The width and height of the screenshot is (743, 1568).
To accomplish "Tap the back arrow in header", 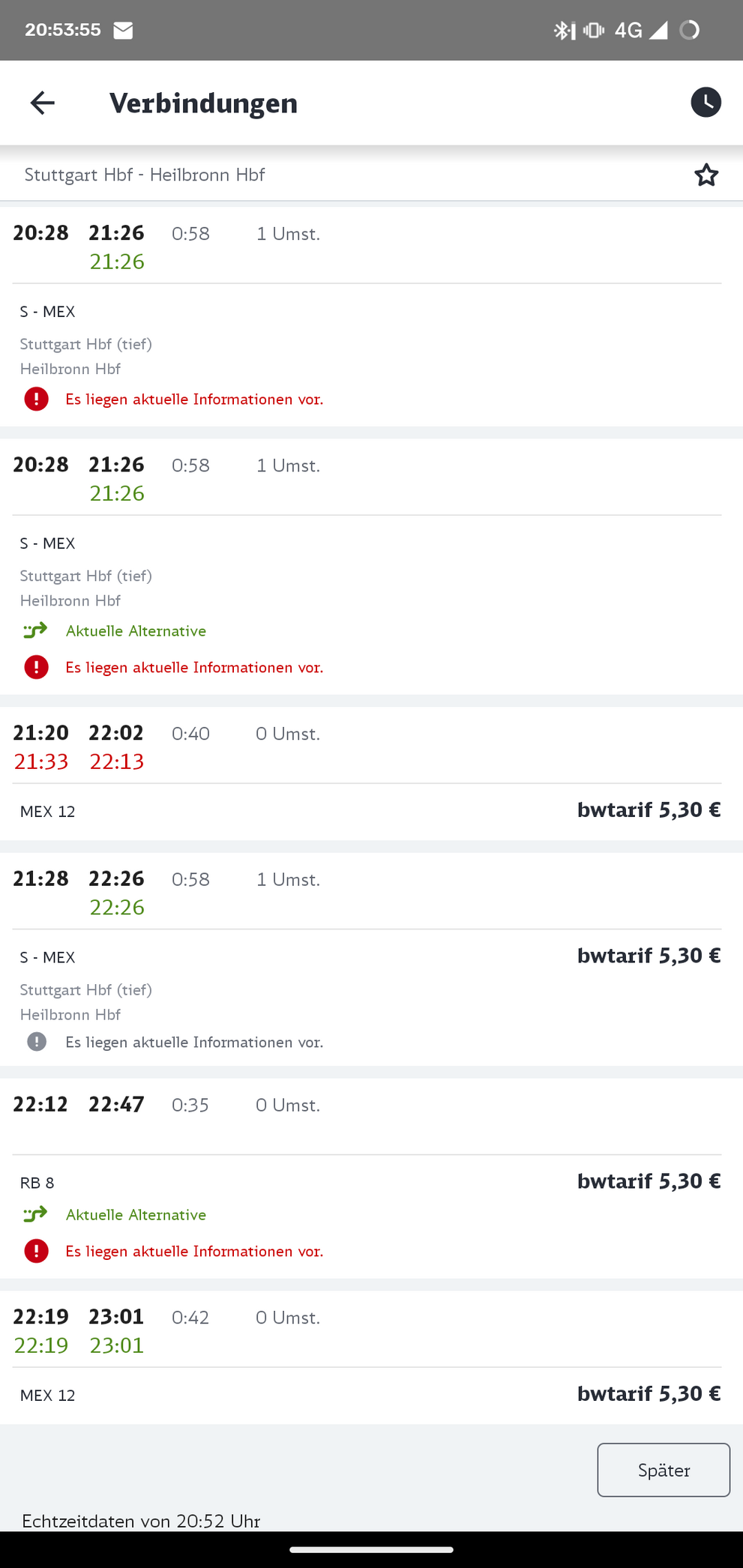I will tap(43, 103).
